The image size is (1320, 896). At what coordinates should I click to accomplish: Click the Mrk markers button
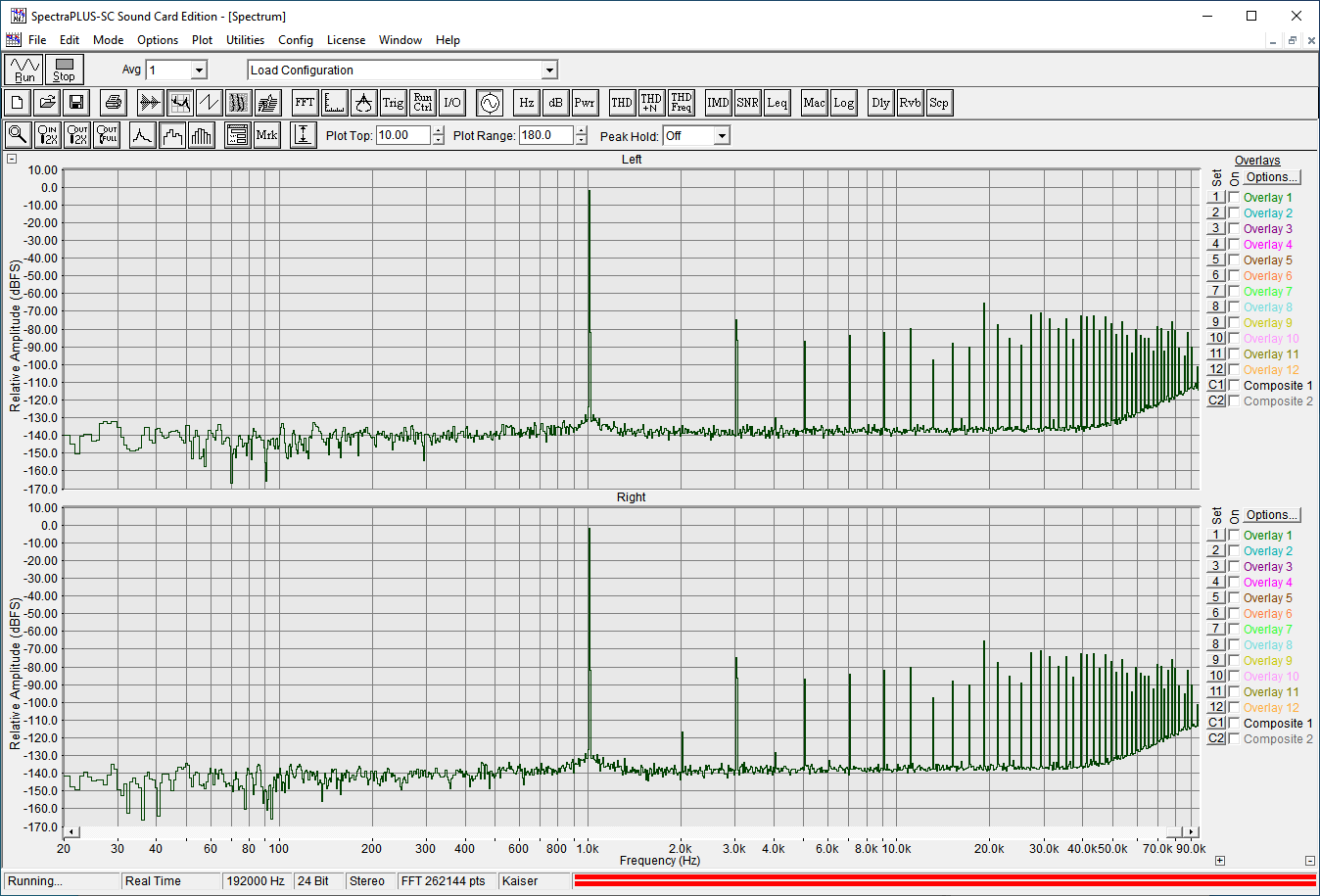coord(266,135)
